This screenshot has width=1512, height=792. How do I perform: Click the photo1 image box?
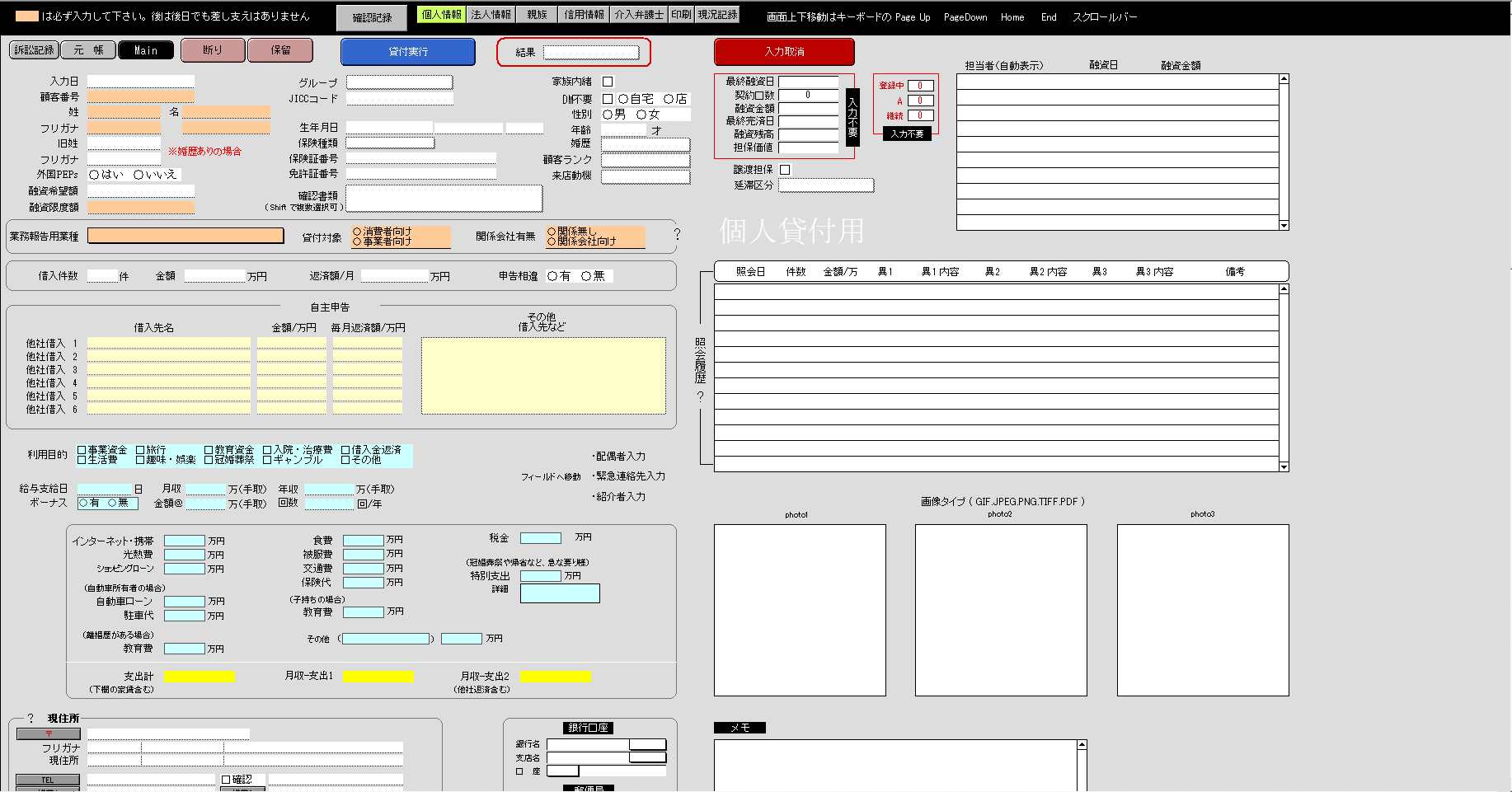point(800,610)
